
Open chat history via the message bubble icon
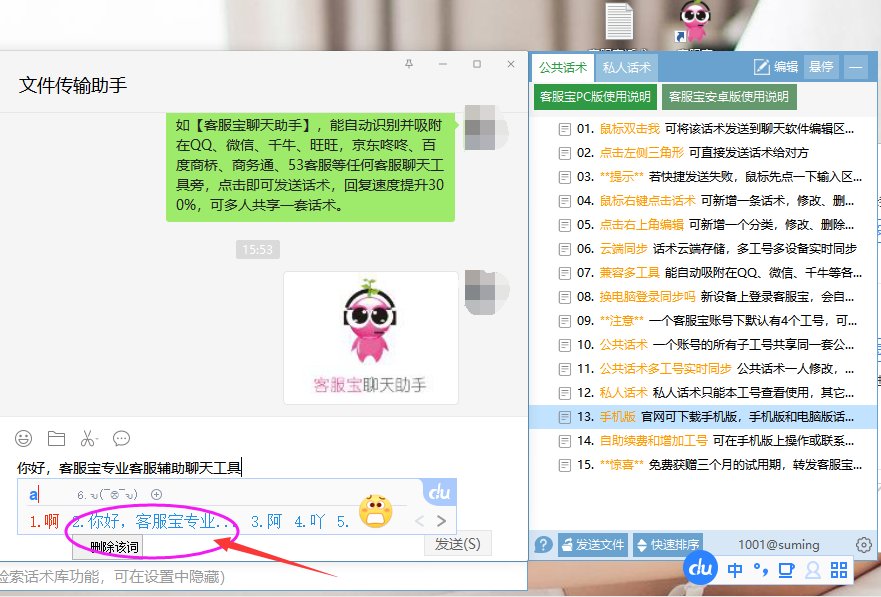coord(121,438)
